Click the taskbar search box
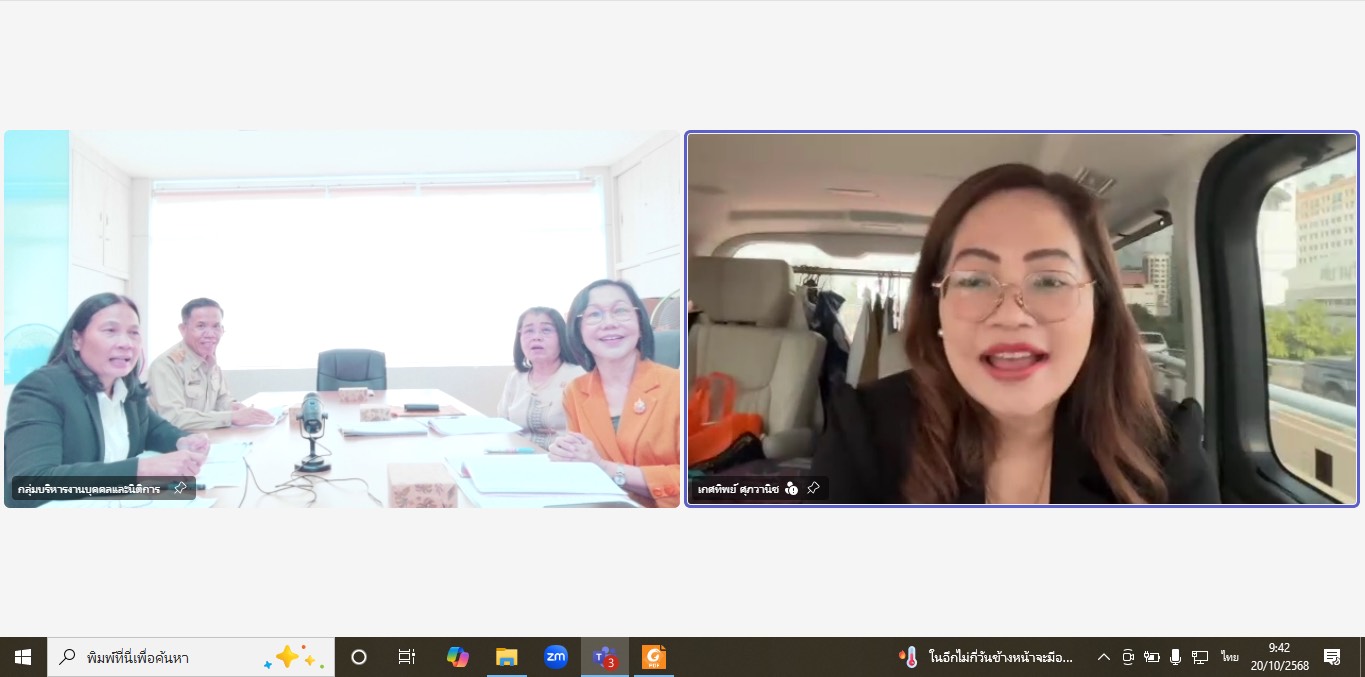This screenshot has height=677, width=1365. 190,657
